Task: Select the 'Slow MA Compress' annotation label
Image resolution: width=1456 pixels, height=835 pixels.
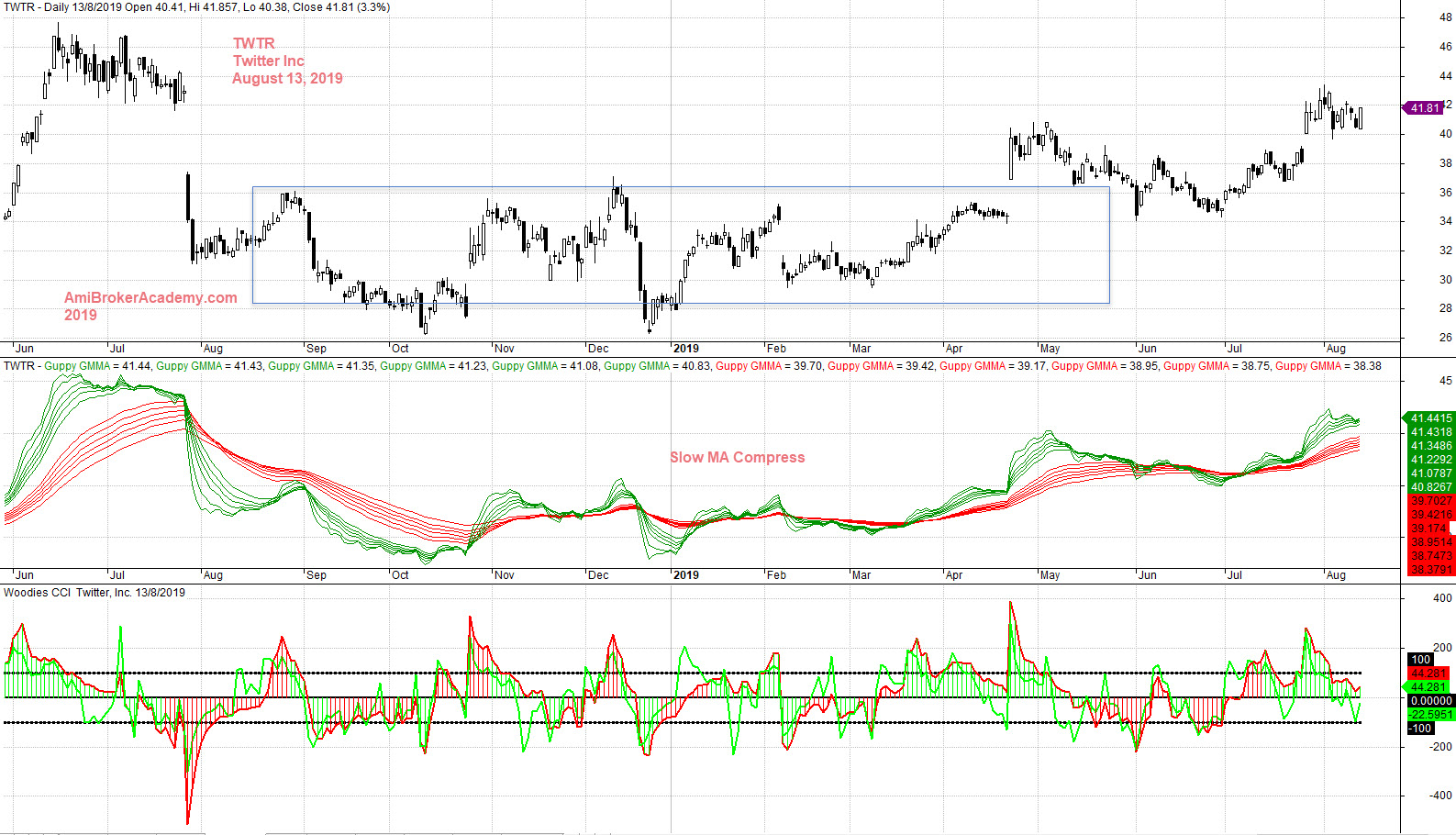Action: 737,457
